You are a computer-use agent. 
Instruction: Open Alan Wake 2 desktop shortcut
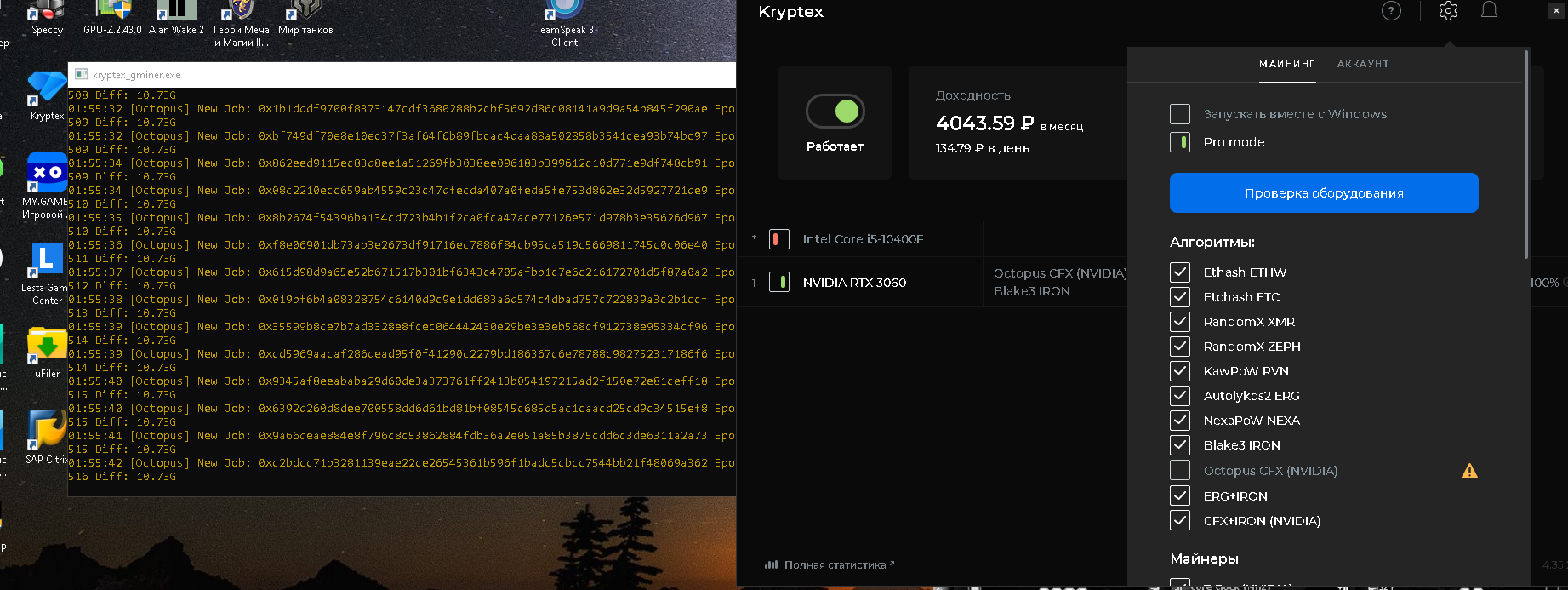(x=176, y=18)
